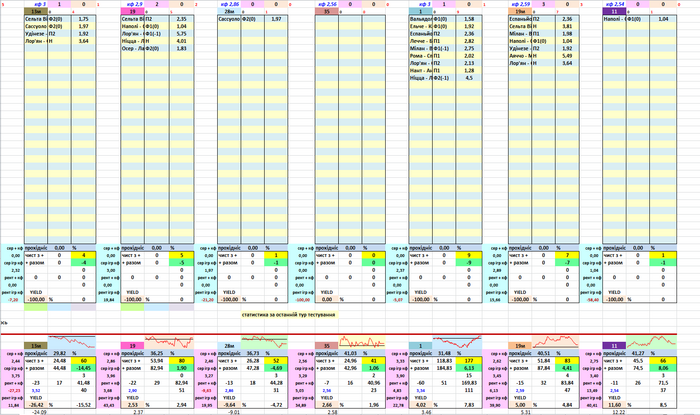Click the sparkline chart beside pink 19
Screen dimensions: 700x415
[x=169, y=342]
